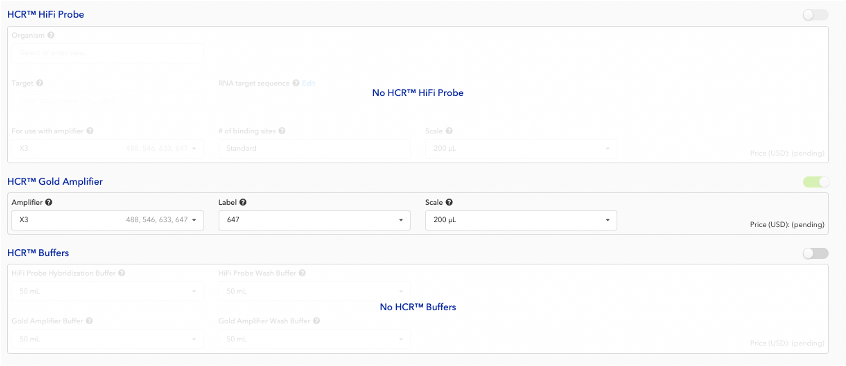Image resolution: width=846 pixels, height=366 pixels.
Task: Click the help icon beside HiFi Probe Scale
Action: pos(449,131)
